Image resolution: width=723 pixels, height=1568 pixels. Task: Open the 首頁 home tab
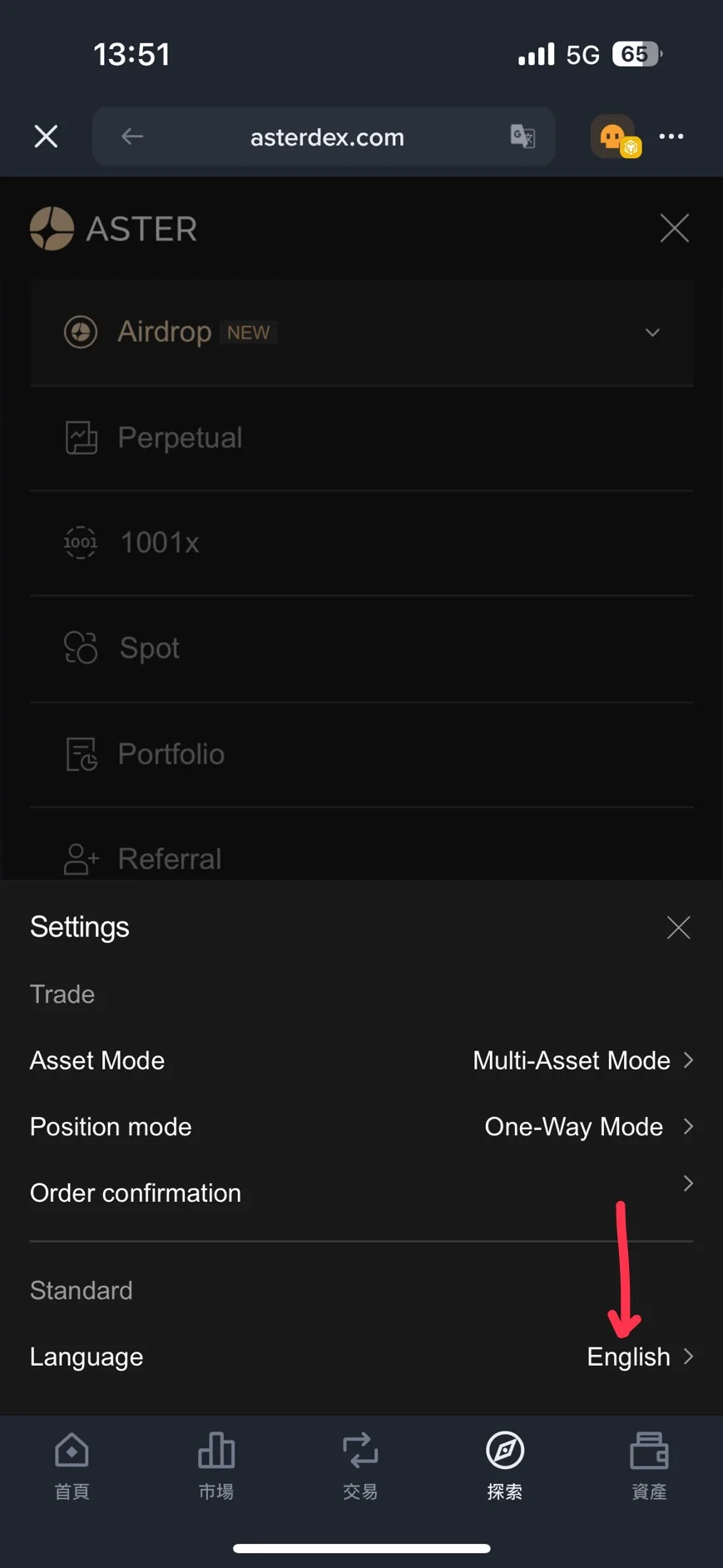tap(72, 1465)
